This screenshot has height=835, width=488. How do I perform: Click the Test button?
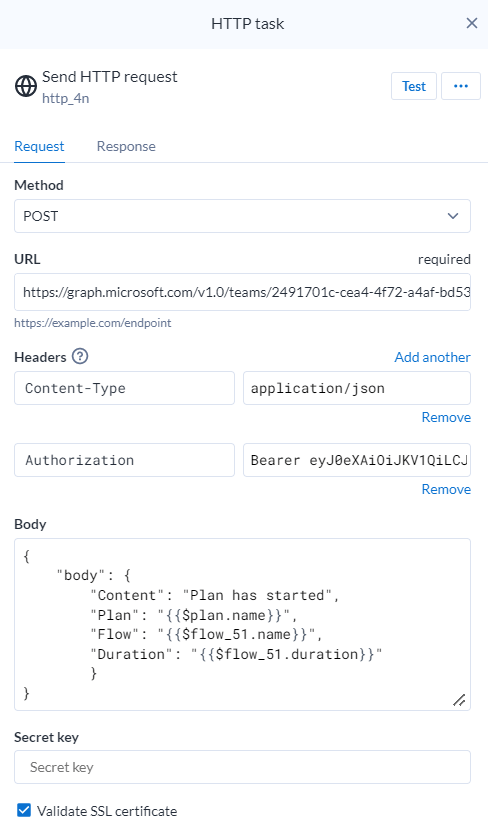point(414,86)
